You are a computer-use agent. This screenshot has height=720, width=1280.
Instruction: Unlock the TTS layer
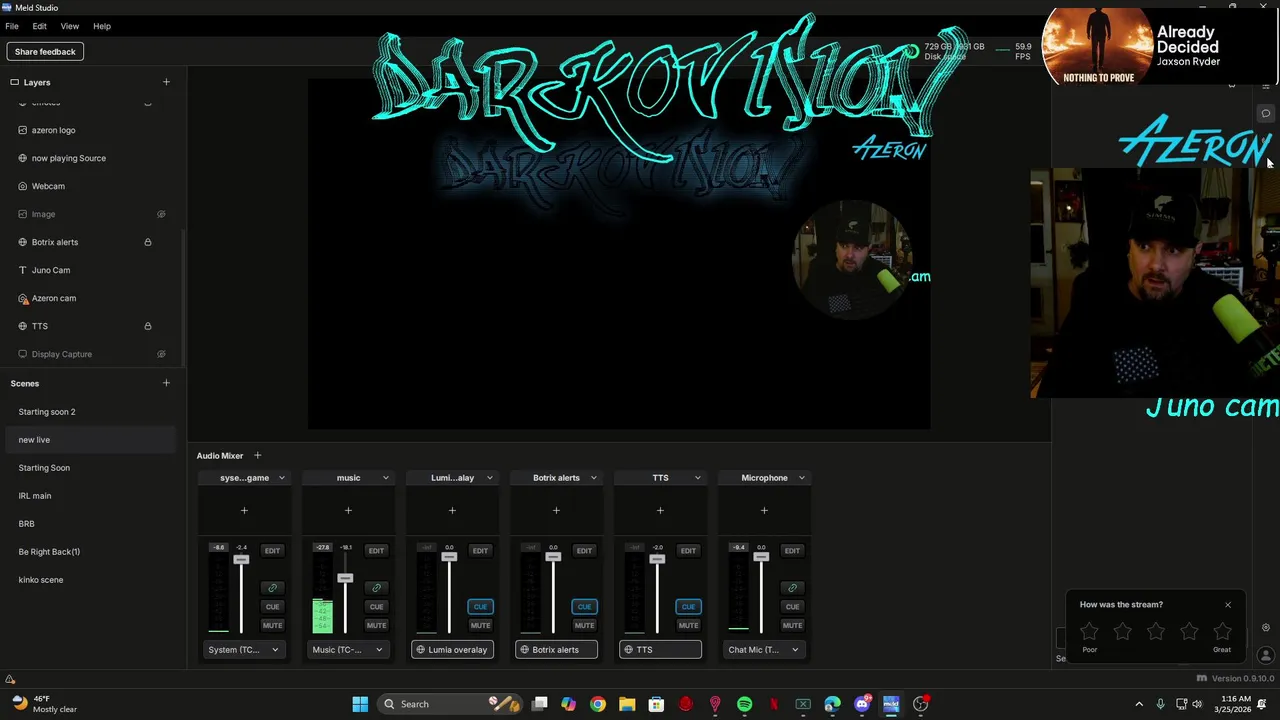click(148, 326)
